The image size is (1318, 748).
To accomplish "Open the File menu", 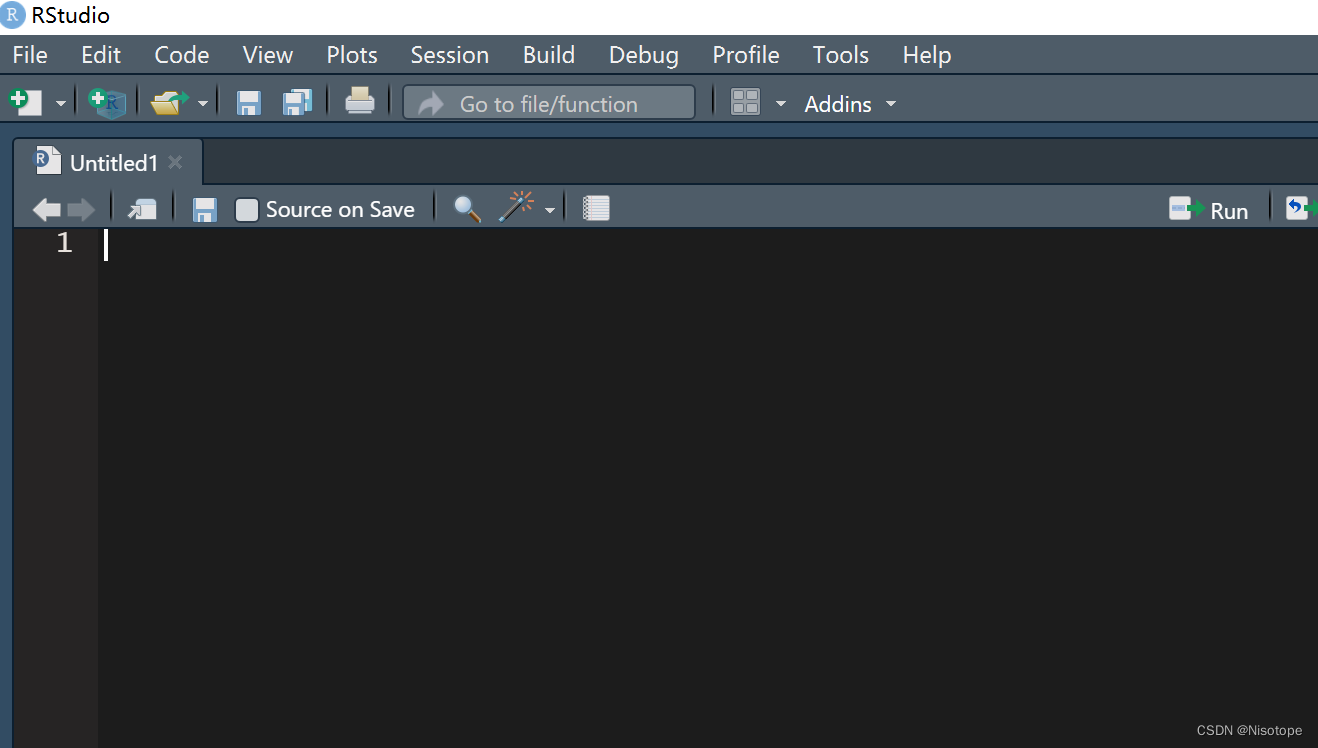I will [x=30, y=55].
